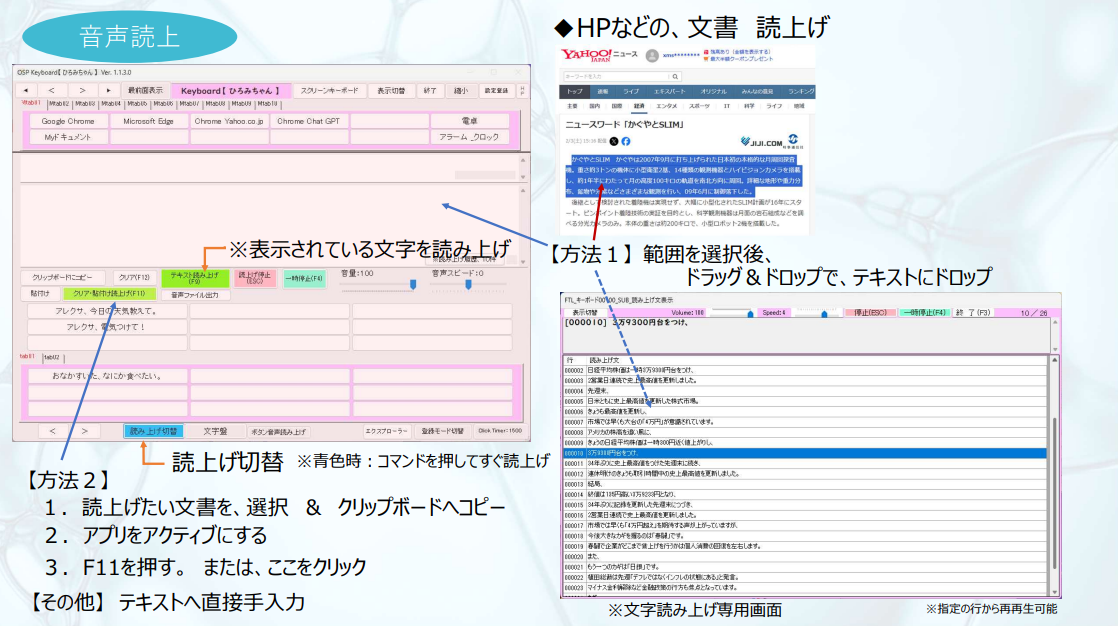Click the filled right-arrow button in Keyboard toolbar

[x=108, y=91]
